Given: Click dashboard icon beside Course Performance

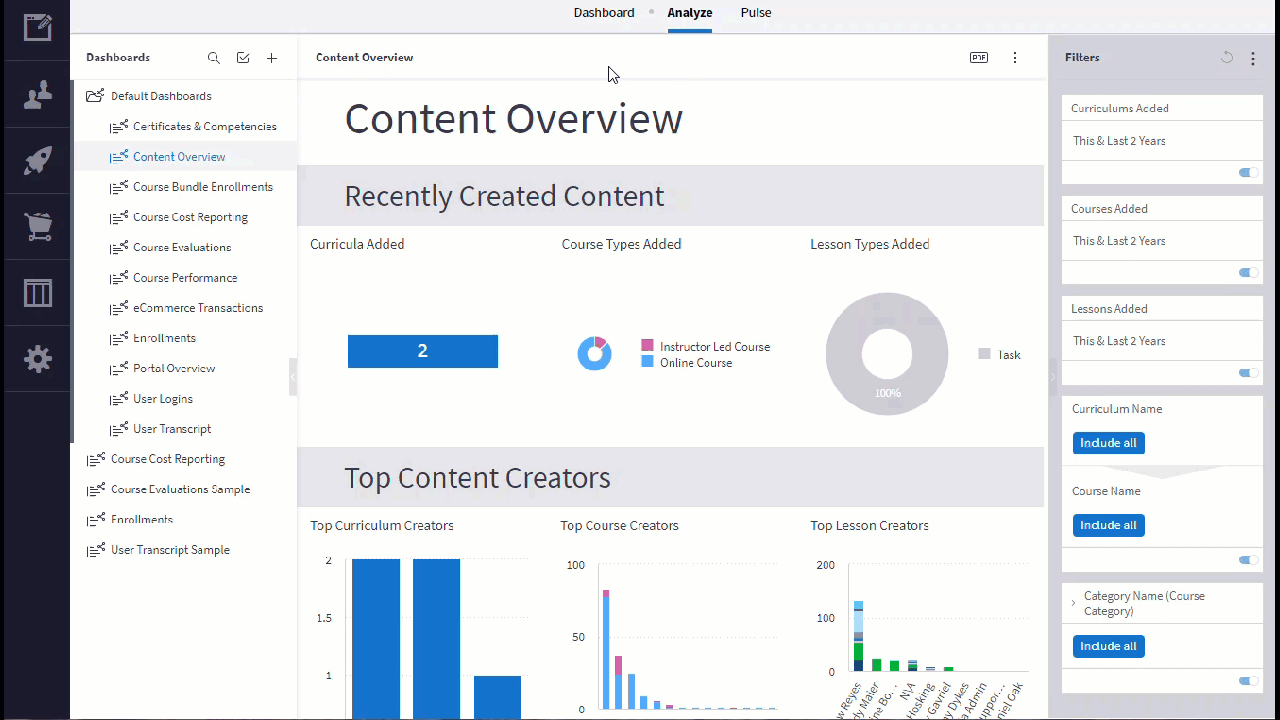Looking at the screenshot, I should pos(118,278).
